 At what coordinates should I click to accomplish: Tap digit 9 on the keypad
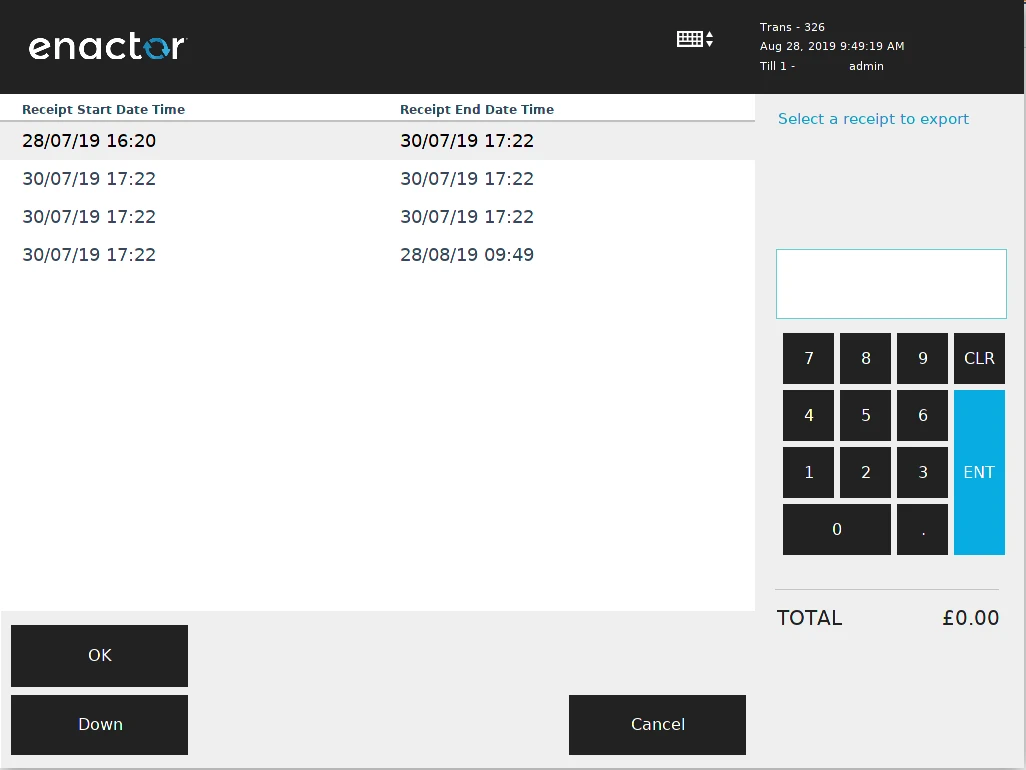click(x=922, y=358)
